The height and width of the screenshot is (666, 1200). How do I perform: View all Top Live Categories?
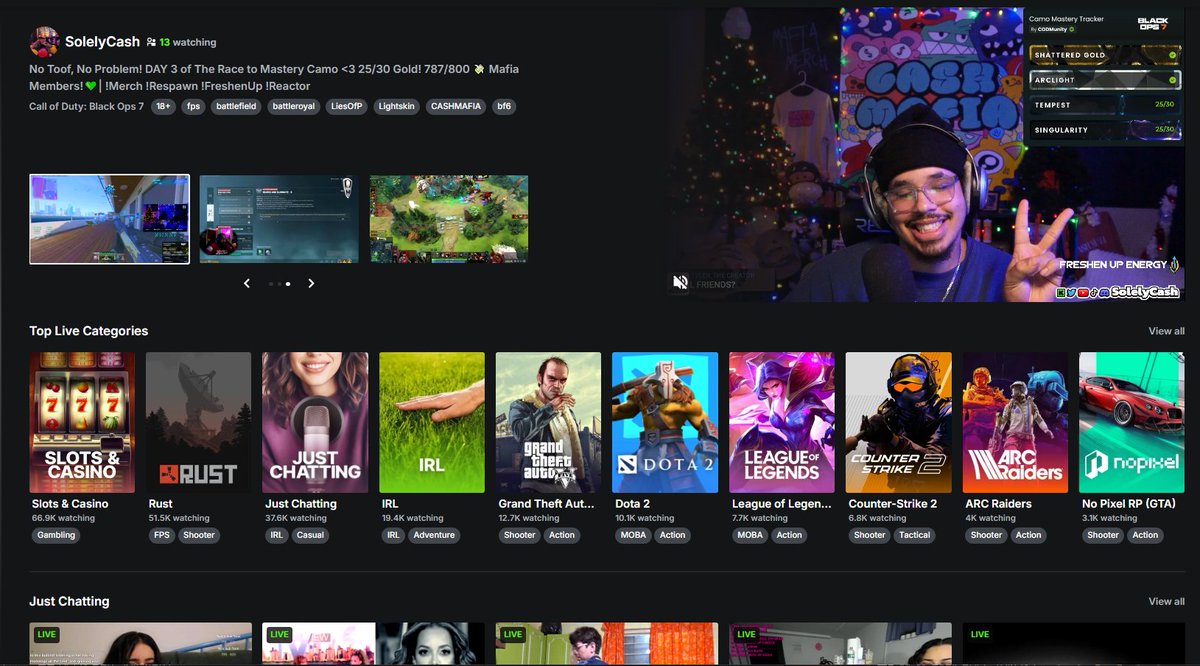click(1166, 331)
